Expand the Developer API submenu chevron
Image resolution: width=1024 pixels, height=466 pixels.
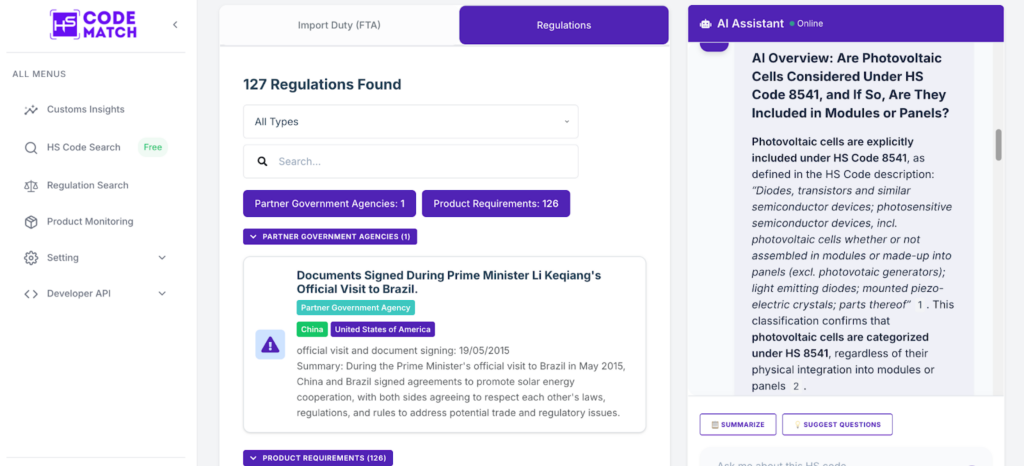pos(162,294)
